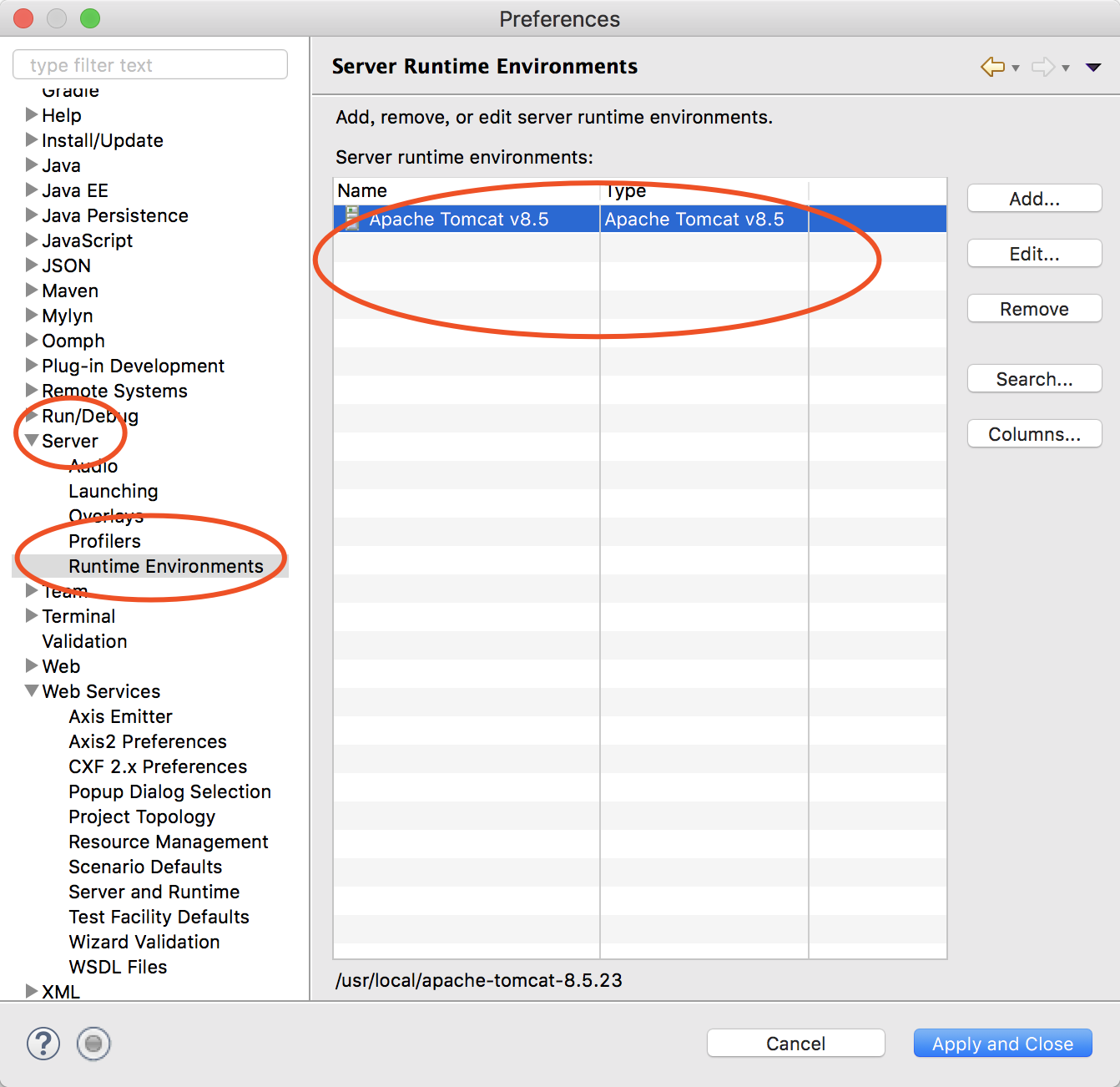Image resolution: width=1120 pixels, height=1087 pixels.
Task: Select Resource Management page
Action: [x=169, y=842]
